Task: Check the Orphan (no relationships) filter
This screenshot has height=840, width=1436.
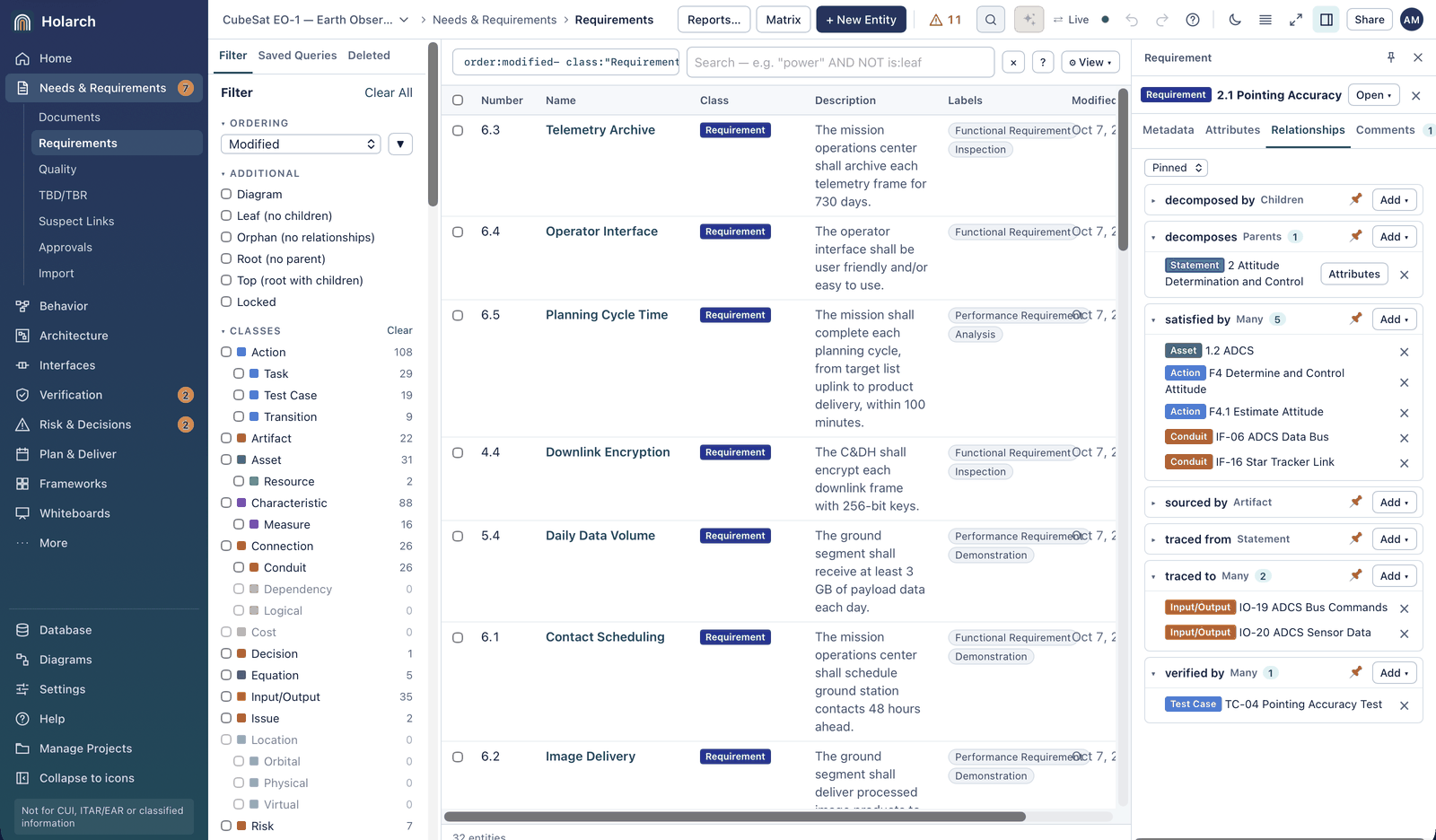Action: coord(226,237)
